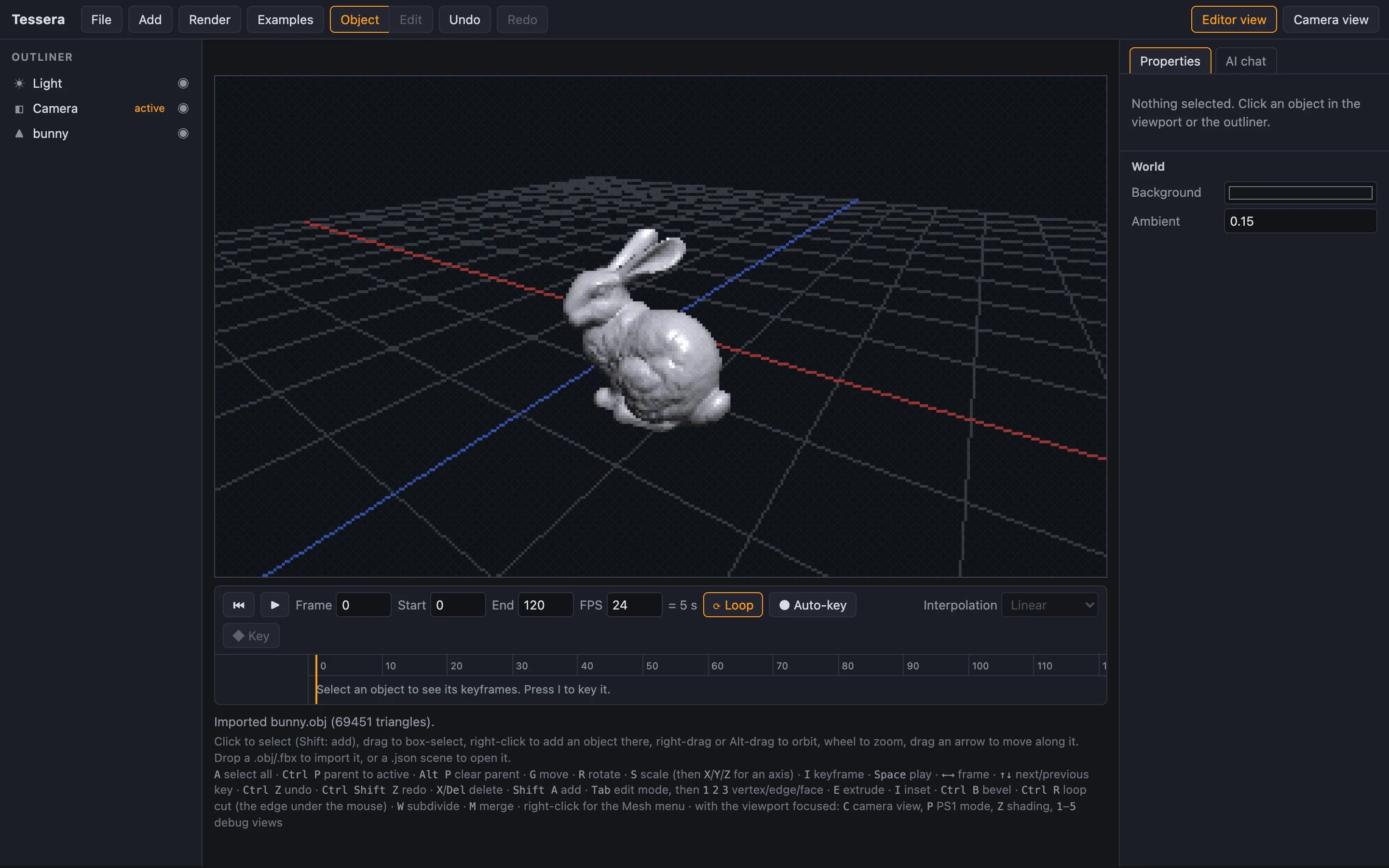Click the Ambient value field
The width and height of the screenshot is (1389, 868).
[1300, 221]
